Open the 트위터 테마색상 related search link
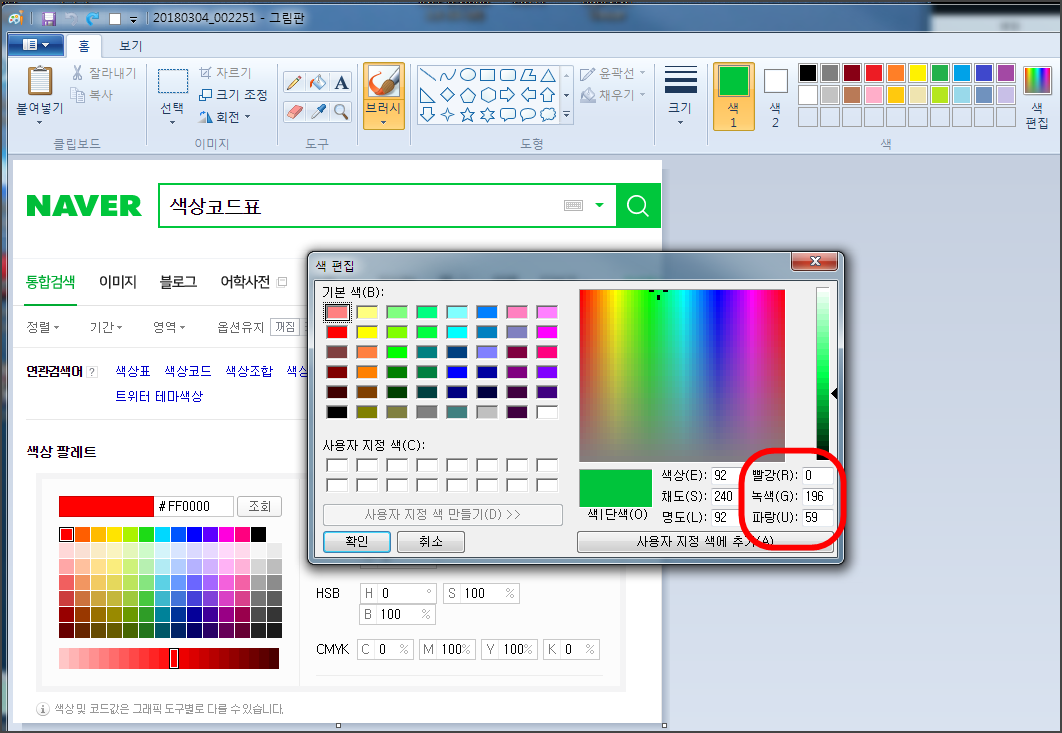The image size is (1062, 733). click(159, 396)
